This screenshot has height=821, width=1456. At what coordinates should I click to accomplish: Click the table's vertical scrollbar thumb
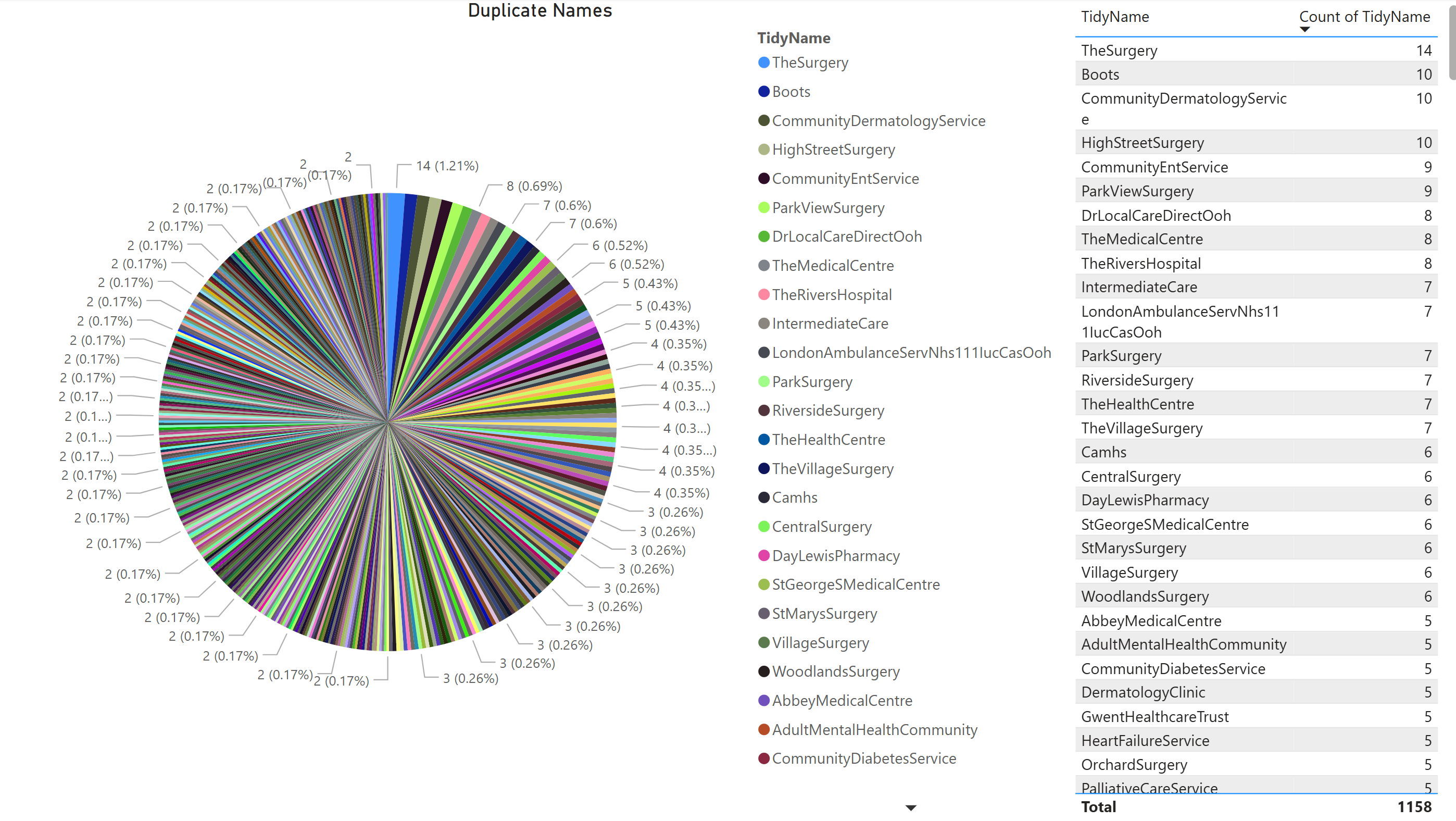click(1451, 42)
